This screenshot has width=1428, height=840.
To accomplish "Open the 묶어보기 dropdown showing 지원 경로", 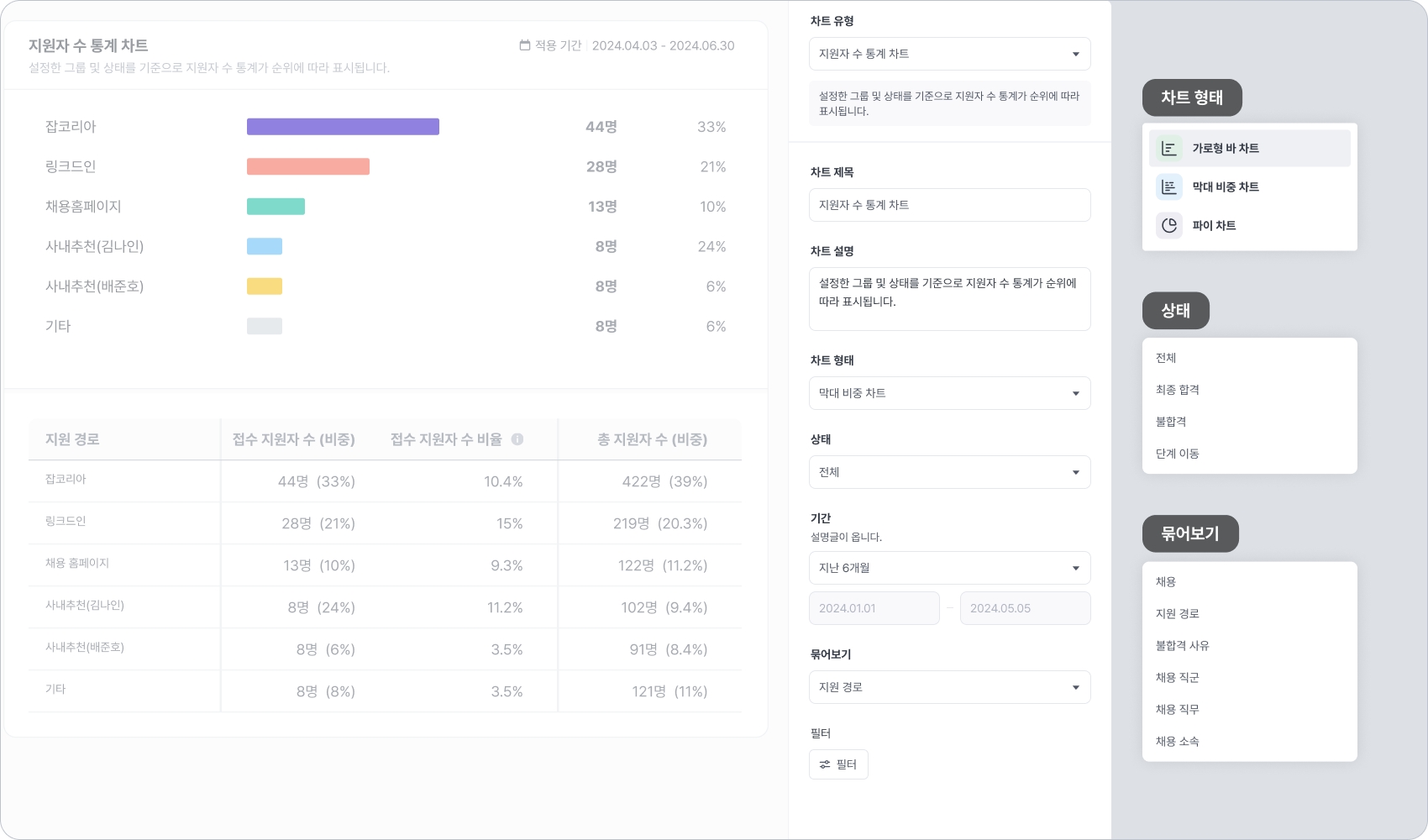I will pos(949,687).
